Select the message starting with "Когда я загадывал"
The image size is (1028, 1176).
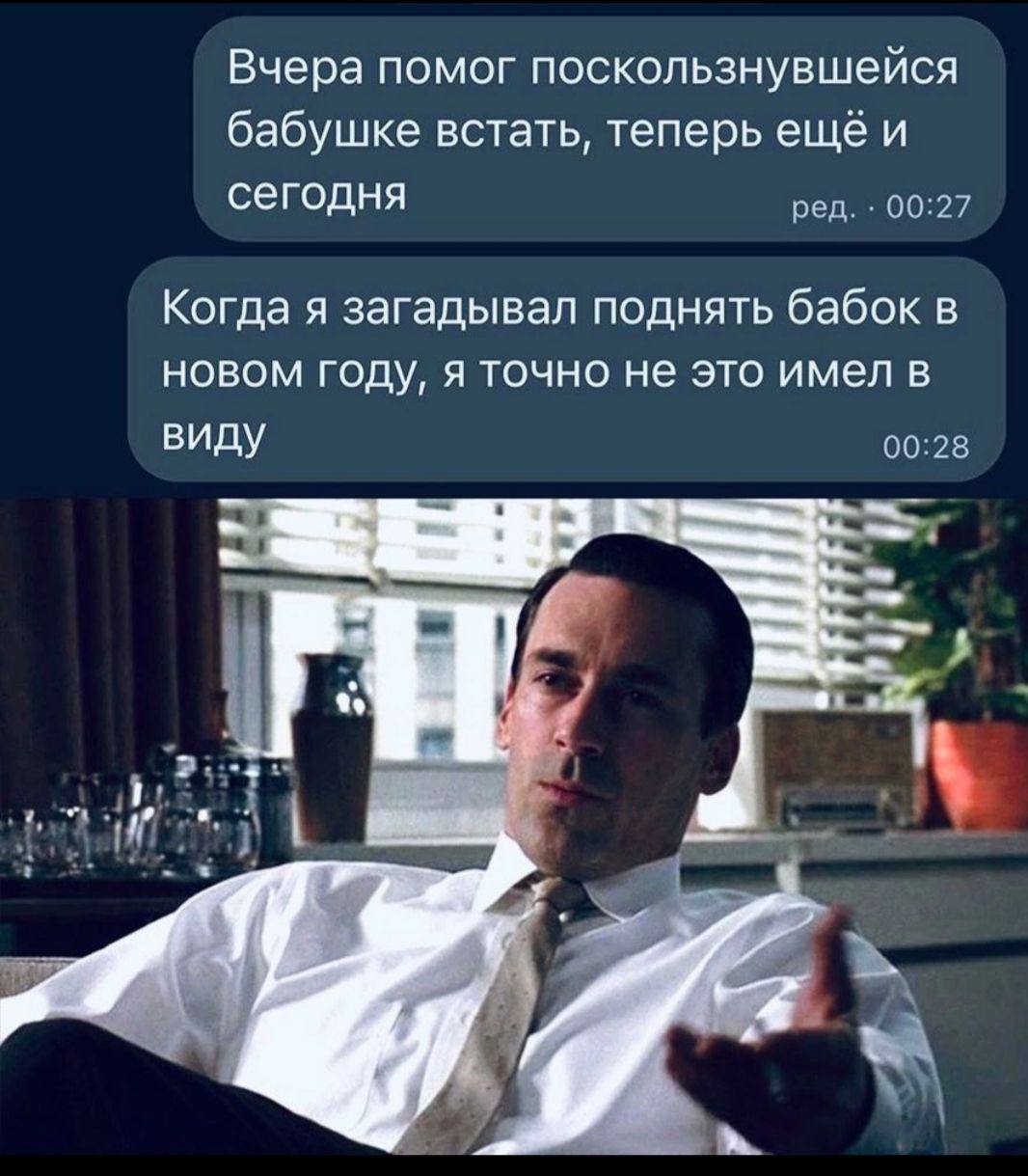[x=566, y=368]
